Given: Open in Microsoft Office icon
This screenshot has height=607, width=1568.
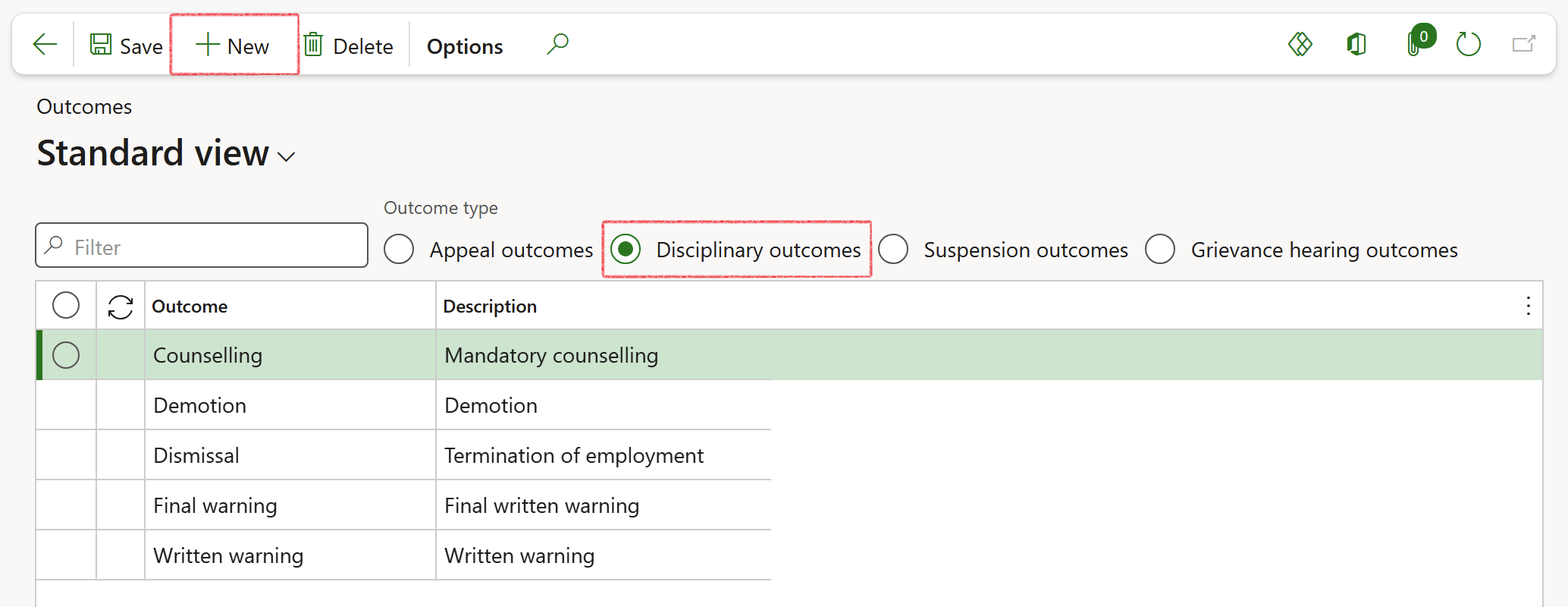Looking at the screenshot, I should pyautogui.click(x=1356, y=45).
